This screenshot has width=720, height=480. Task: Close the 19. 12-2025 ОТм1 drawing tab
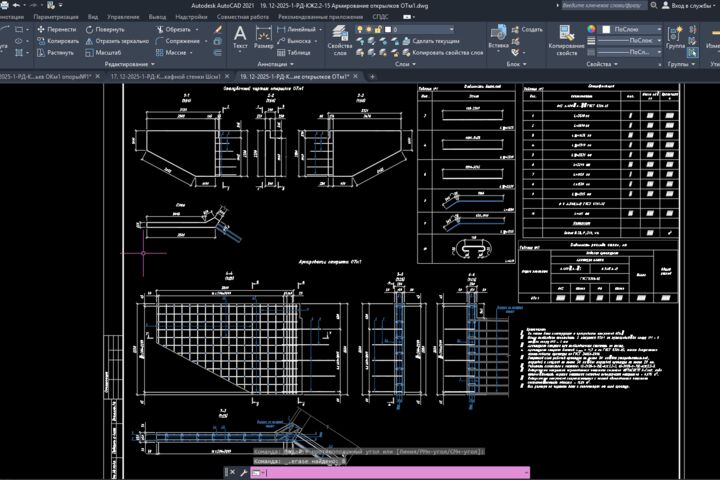coord(355,76)
